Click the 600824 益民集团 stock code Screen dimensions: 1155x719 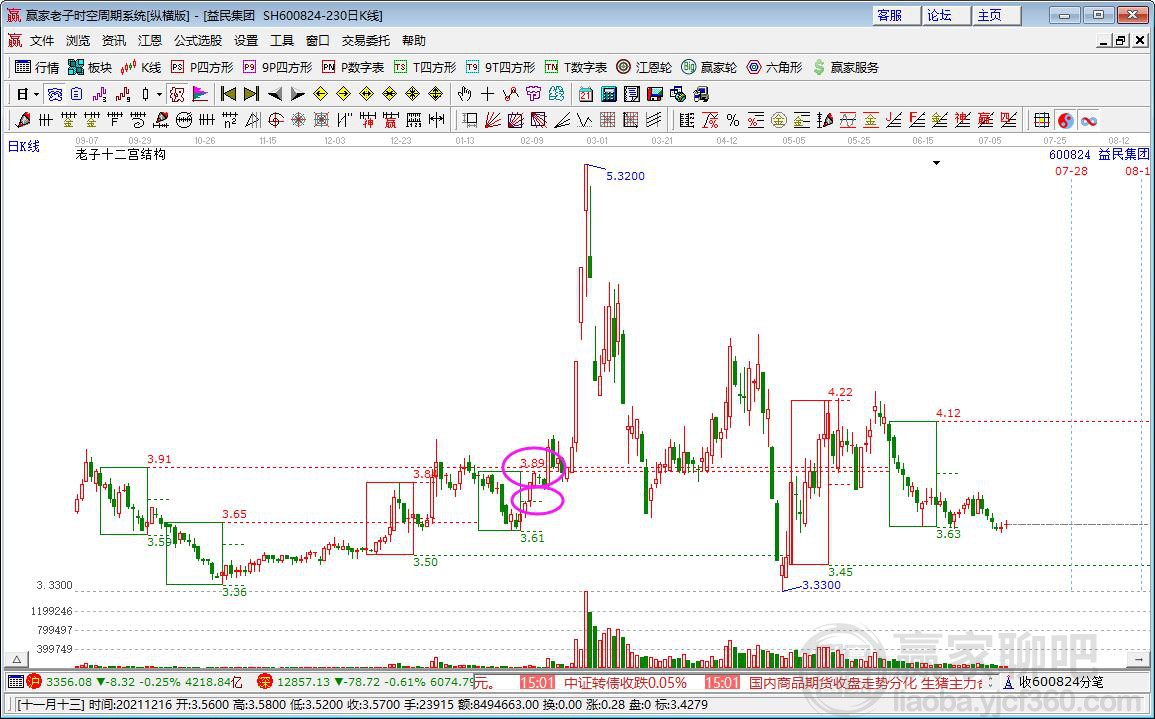click(1099, 155)
